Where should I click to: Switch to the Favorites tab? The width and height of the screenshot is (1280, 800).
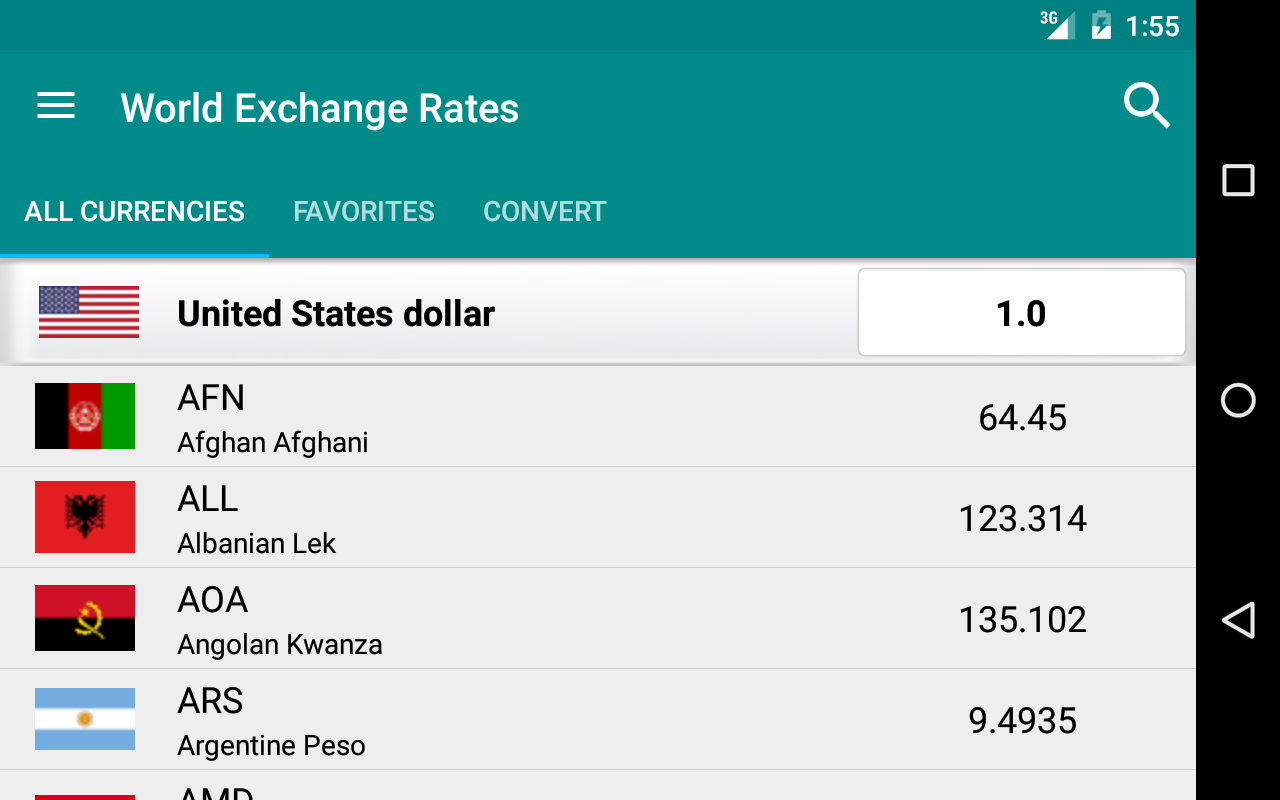tap(364, 212)
